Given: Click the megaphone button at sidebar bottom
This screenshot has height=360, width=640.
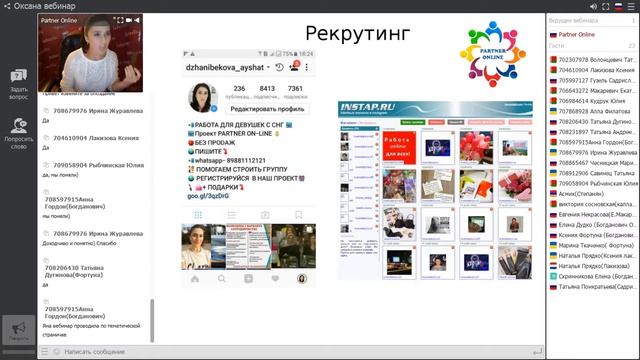Looking at the screenshot, I should click(19, 330).
